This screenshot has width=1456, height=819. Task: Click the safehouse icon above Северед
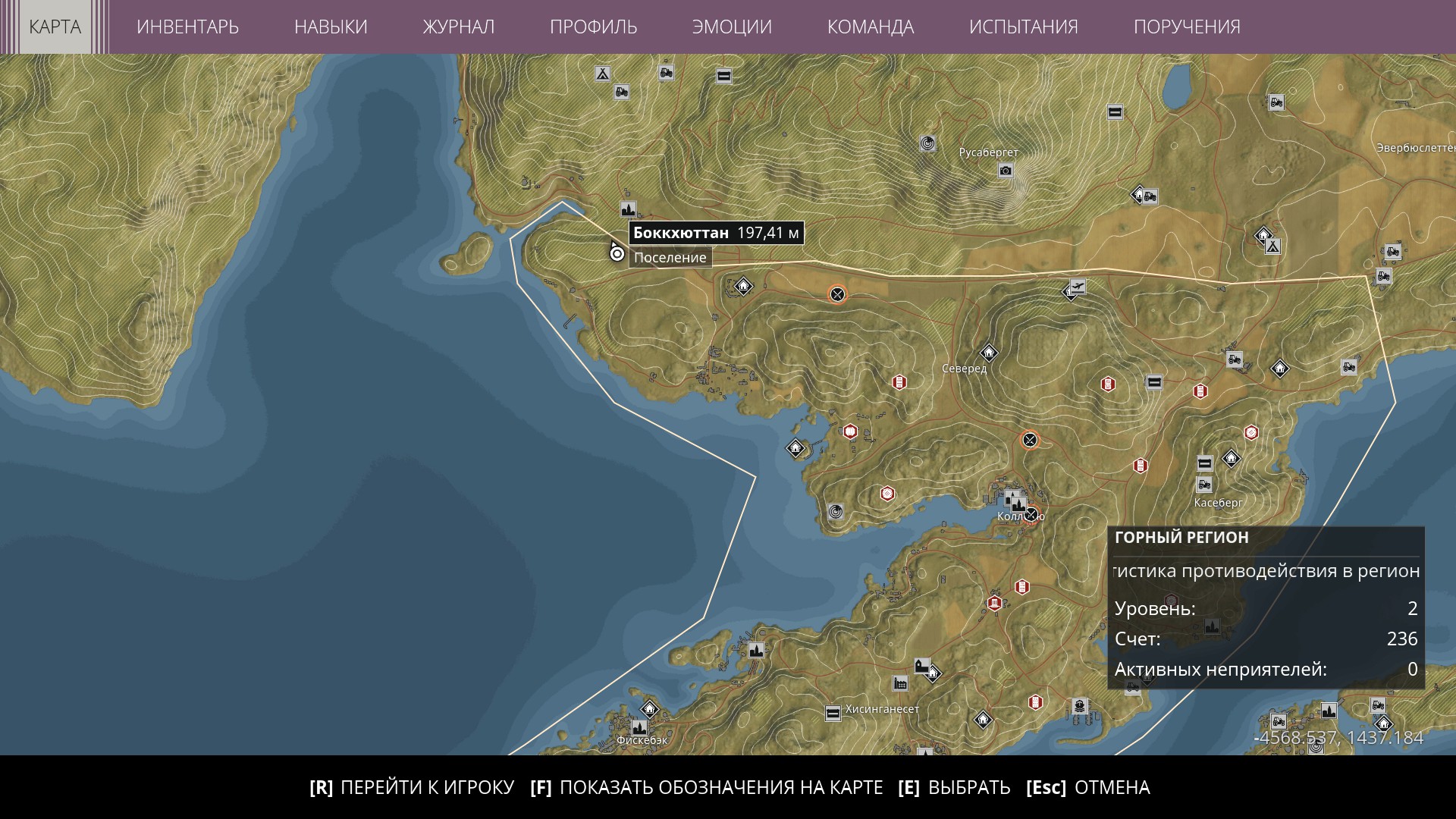[989, 353]
